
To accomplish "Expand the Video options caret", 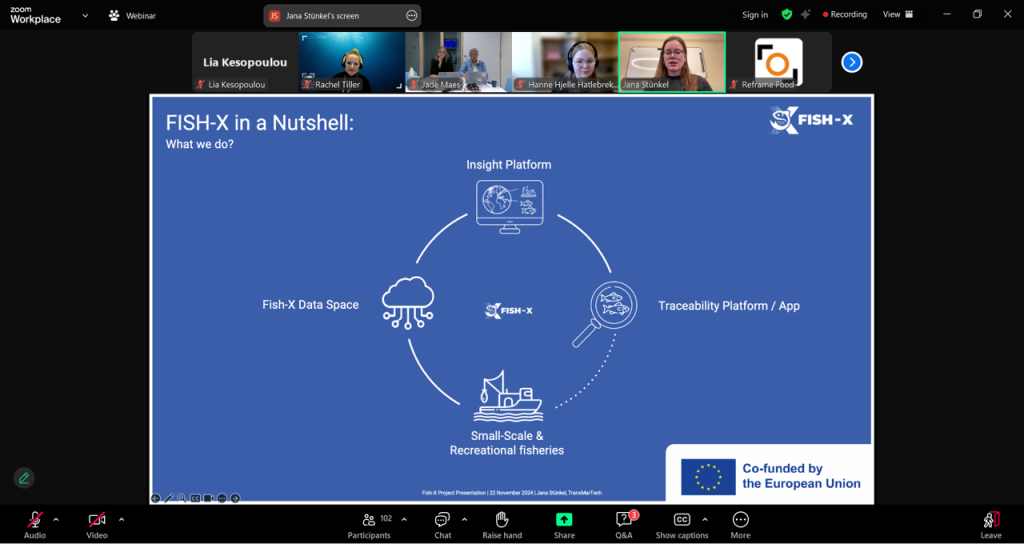I will tap(121, 520).
